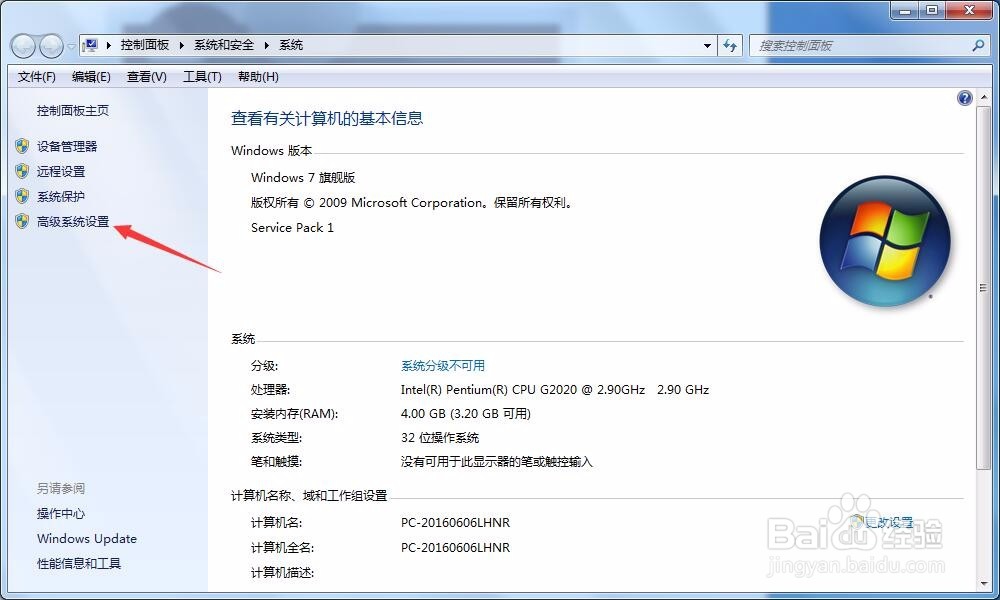Open 远程设置 link
Screen dimensions: 1000x600
pos(61,172)
